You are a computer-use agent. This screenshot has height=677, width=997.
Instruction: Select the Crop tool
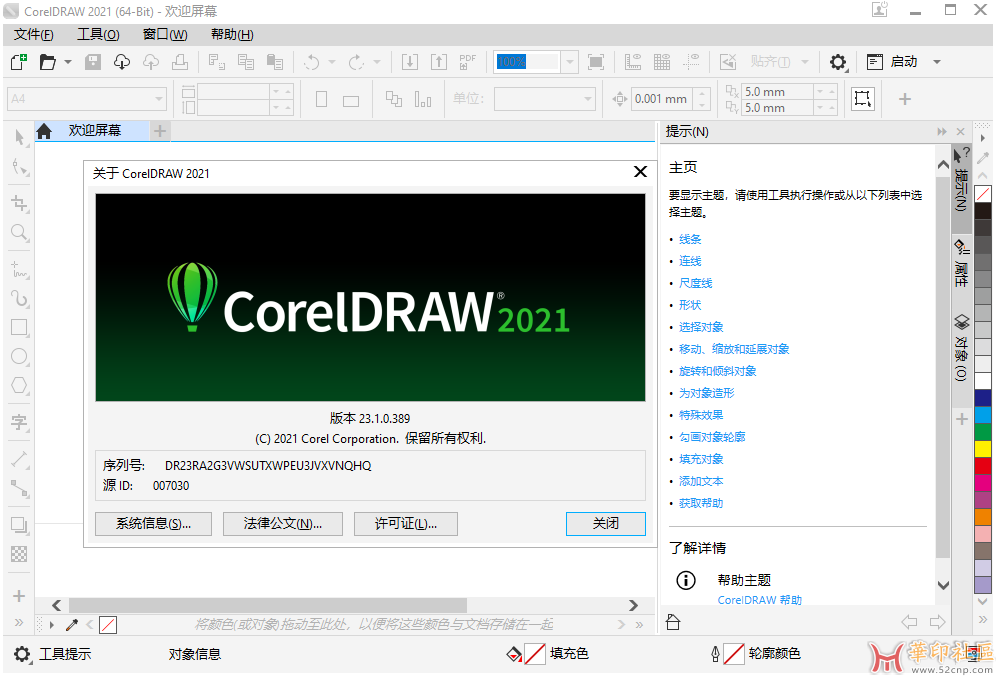point(20,203)
